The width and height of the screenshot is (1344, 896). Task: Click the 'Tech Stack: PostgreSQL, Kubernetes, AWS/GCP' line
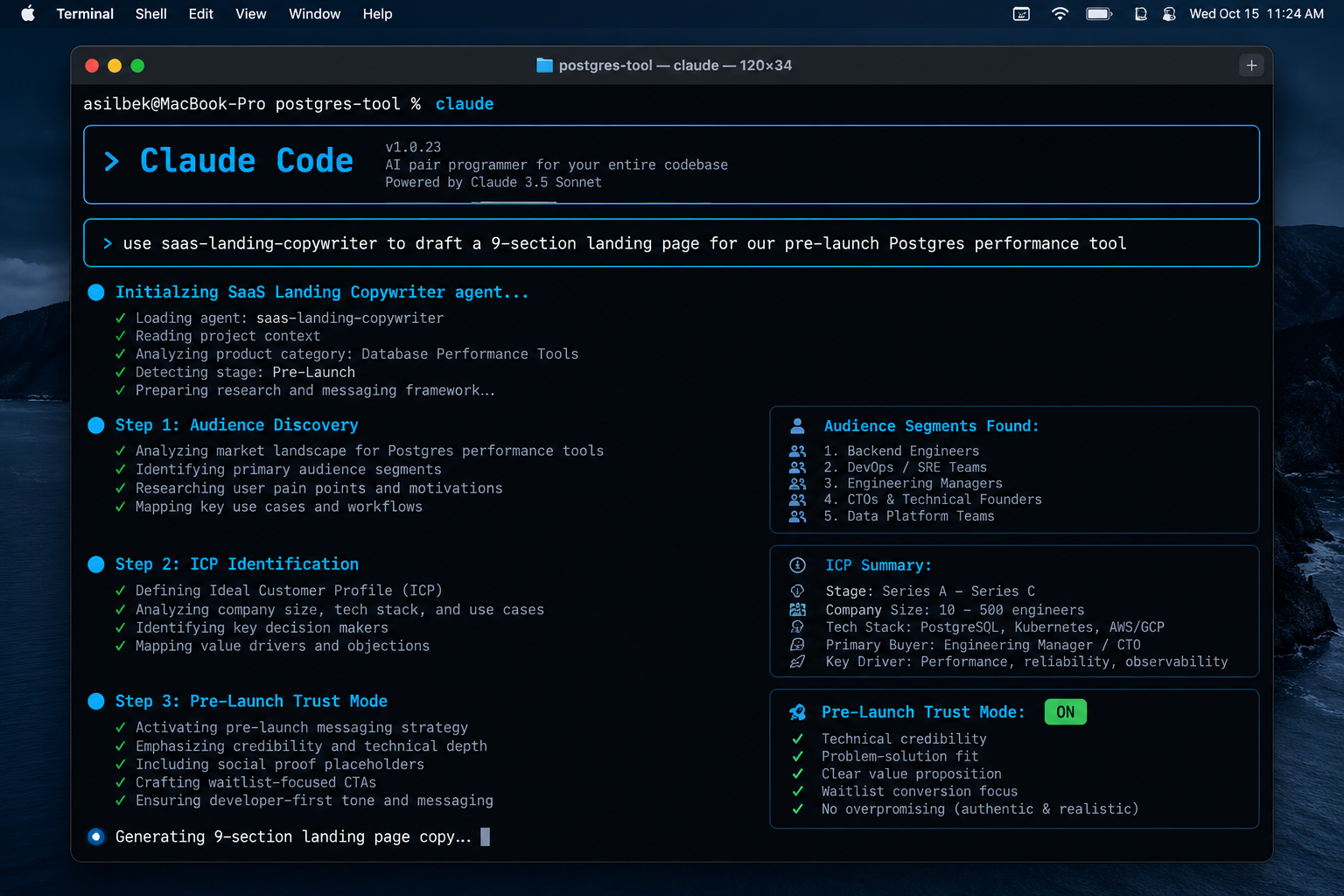click(995, 627)
